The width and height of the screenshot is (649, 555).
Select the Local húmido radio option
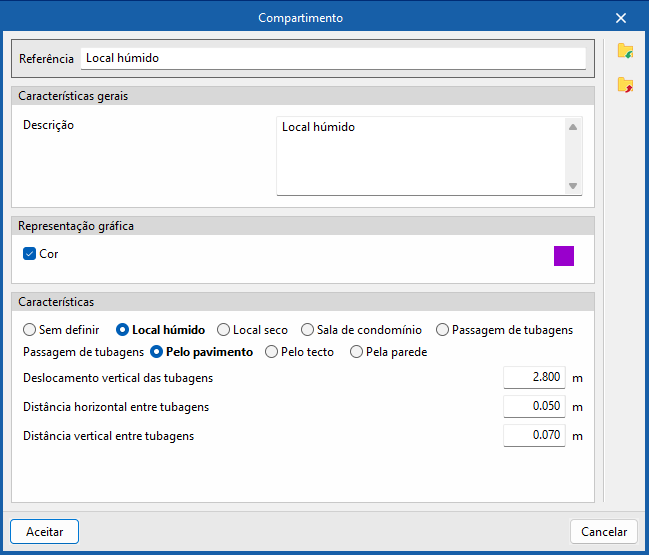coord(123,330)
